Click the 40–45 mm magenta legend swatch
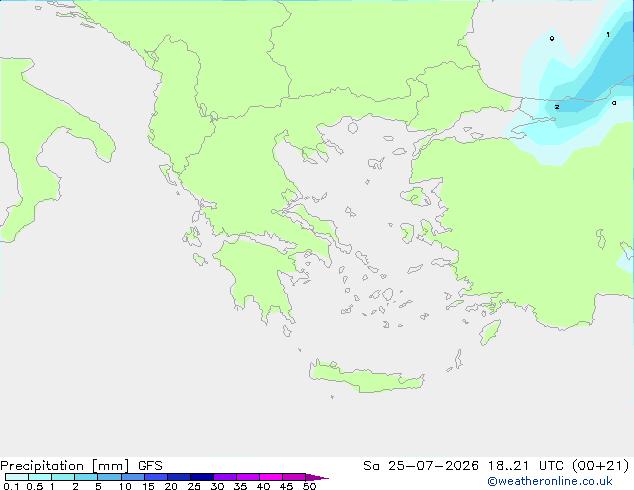 click(271, 477)
